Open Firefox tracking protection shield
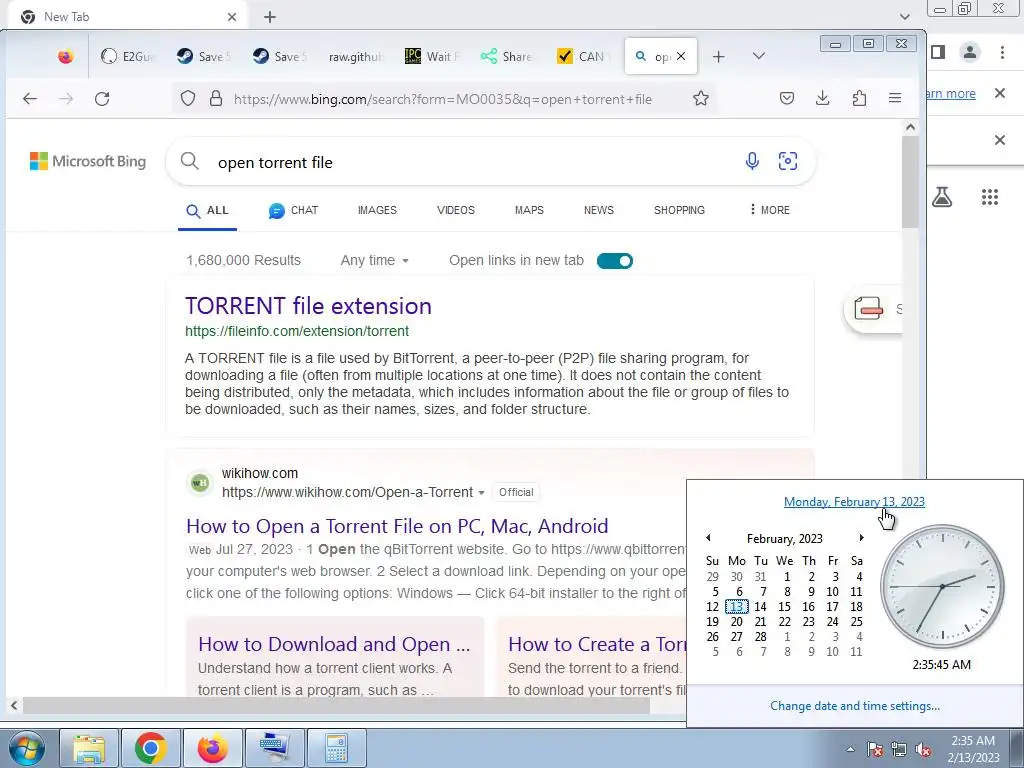Image resolution: width=1024 pixels, height=768 pixels. click(188, 99)
